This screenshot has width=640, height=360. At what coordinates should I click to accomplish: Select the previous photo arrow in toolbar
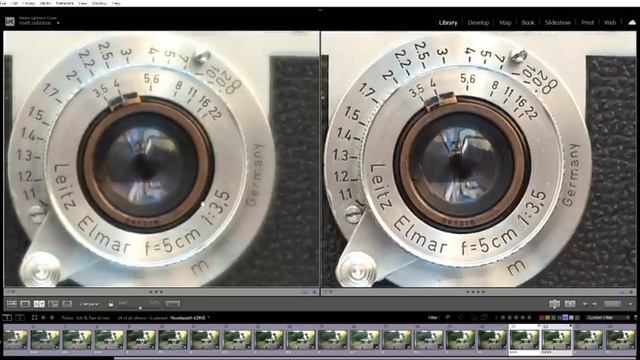coord(585,304)
